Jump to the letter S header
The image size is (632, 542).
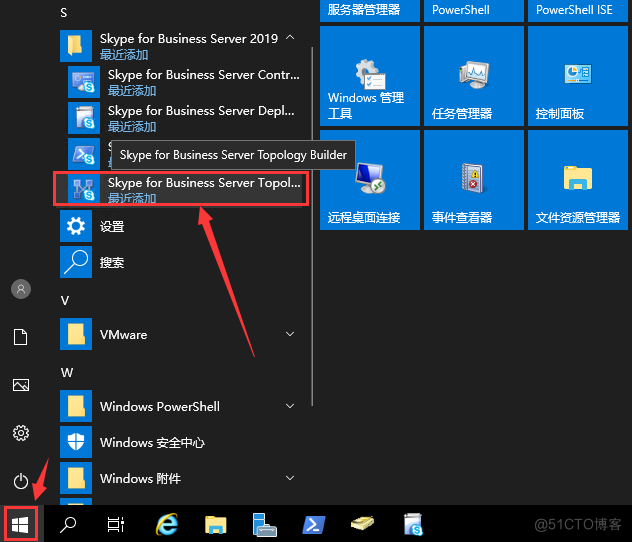point(64,13)
